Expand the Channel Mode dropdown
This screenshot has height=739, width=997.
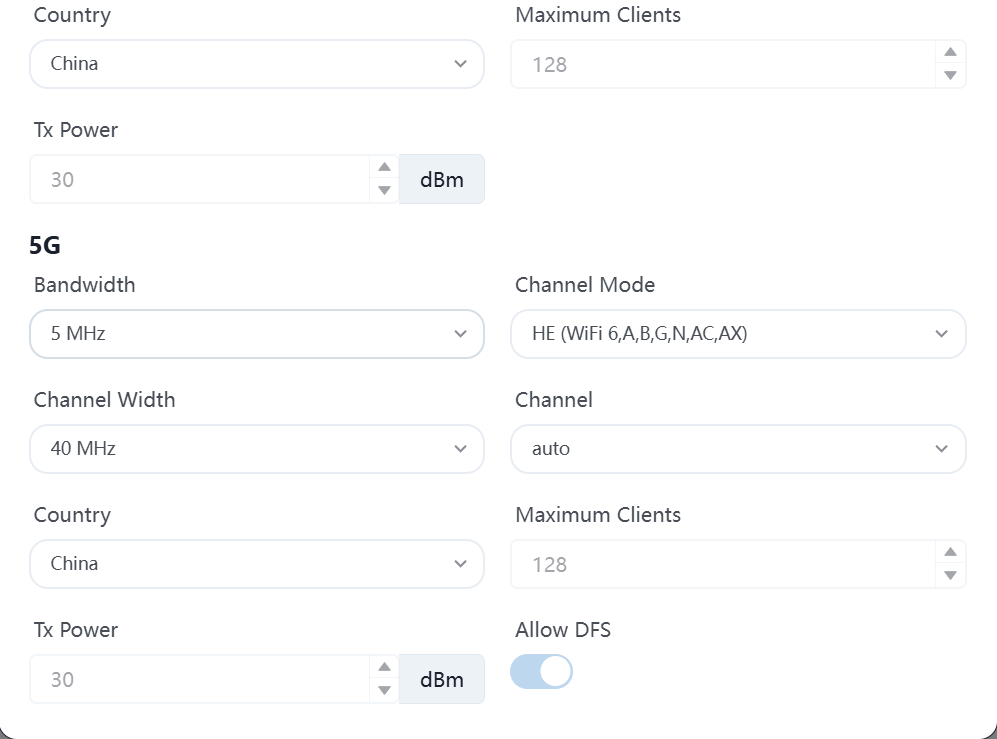(x=738, y=334)
